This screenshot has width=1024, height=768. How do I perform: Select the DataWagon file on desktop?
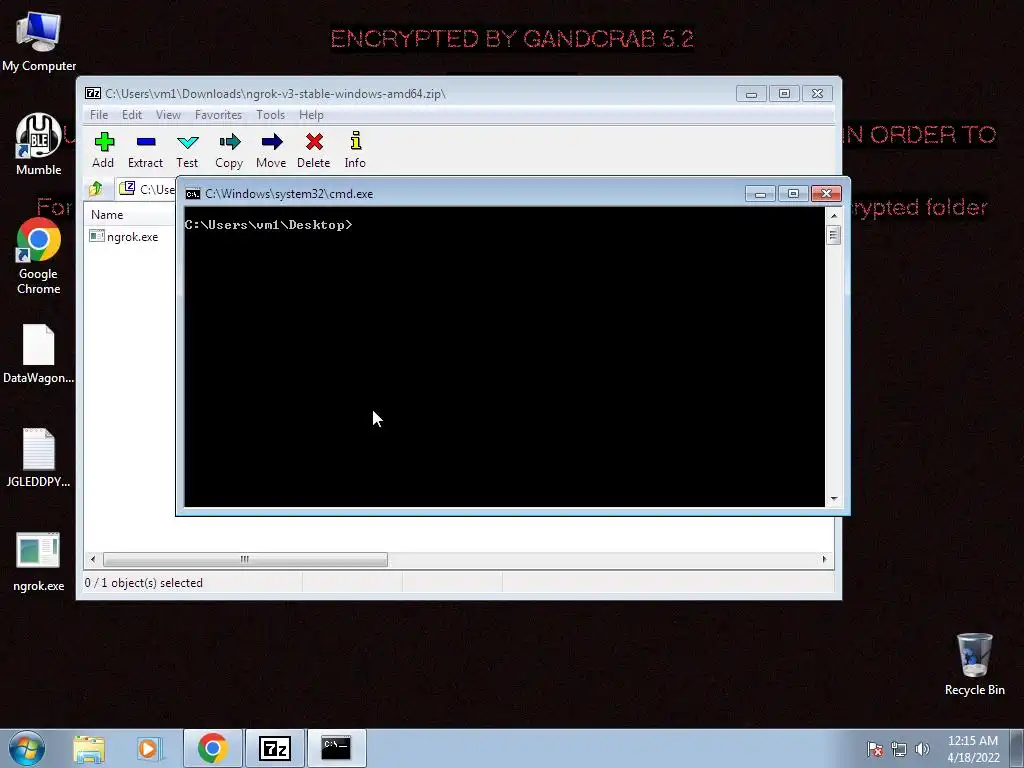point(39,354)
